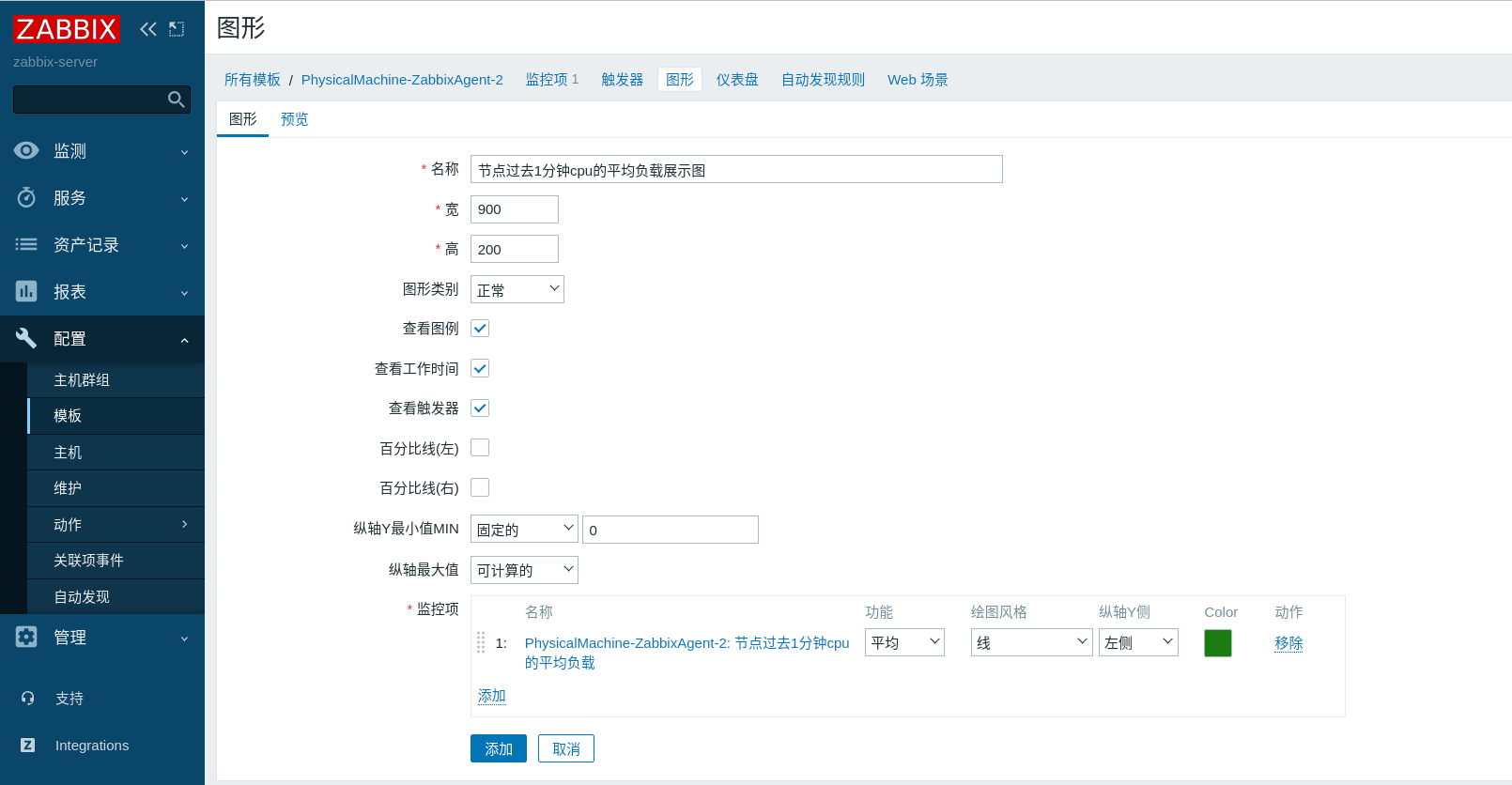Switch to 预览 tab
The width and height of the screenshot is (1512, 785).
[x=294, y=119]
